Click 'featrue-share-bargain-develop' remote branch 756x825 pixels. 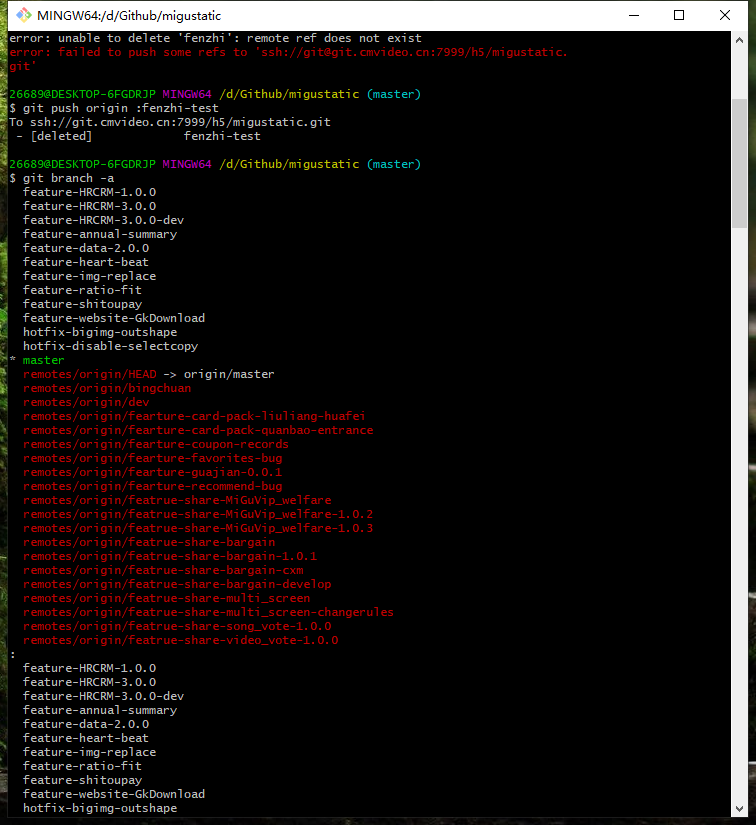[x=177, y=584]
